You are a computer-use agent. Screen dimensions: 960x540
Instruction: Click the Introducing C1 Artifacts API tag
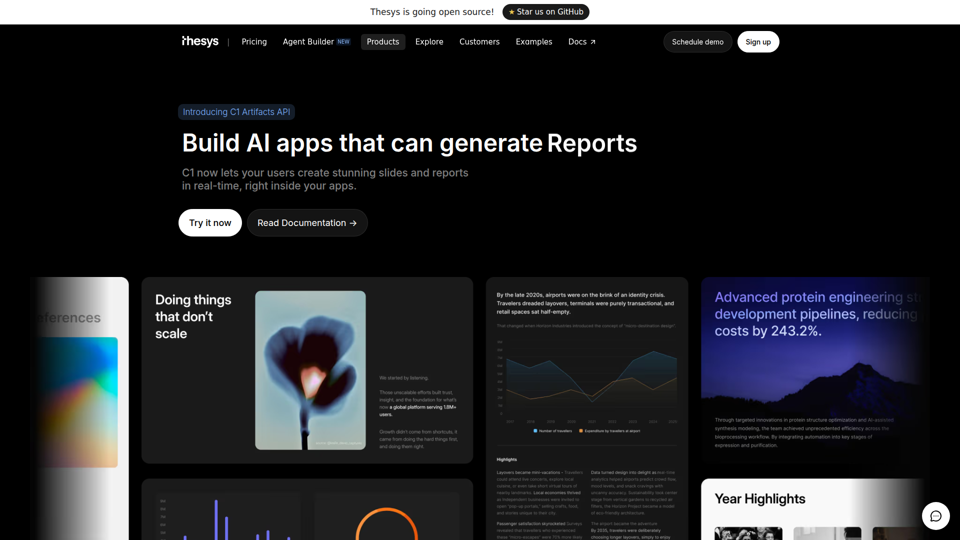click(236, 112)
